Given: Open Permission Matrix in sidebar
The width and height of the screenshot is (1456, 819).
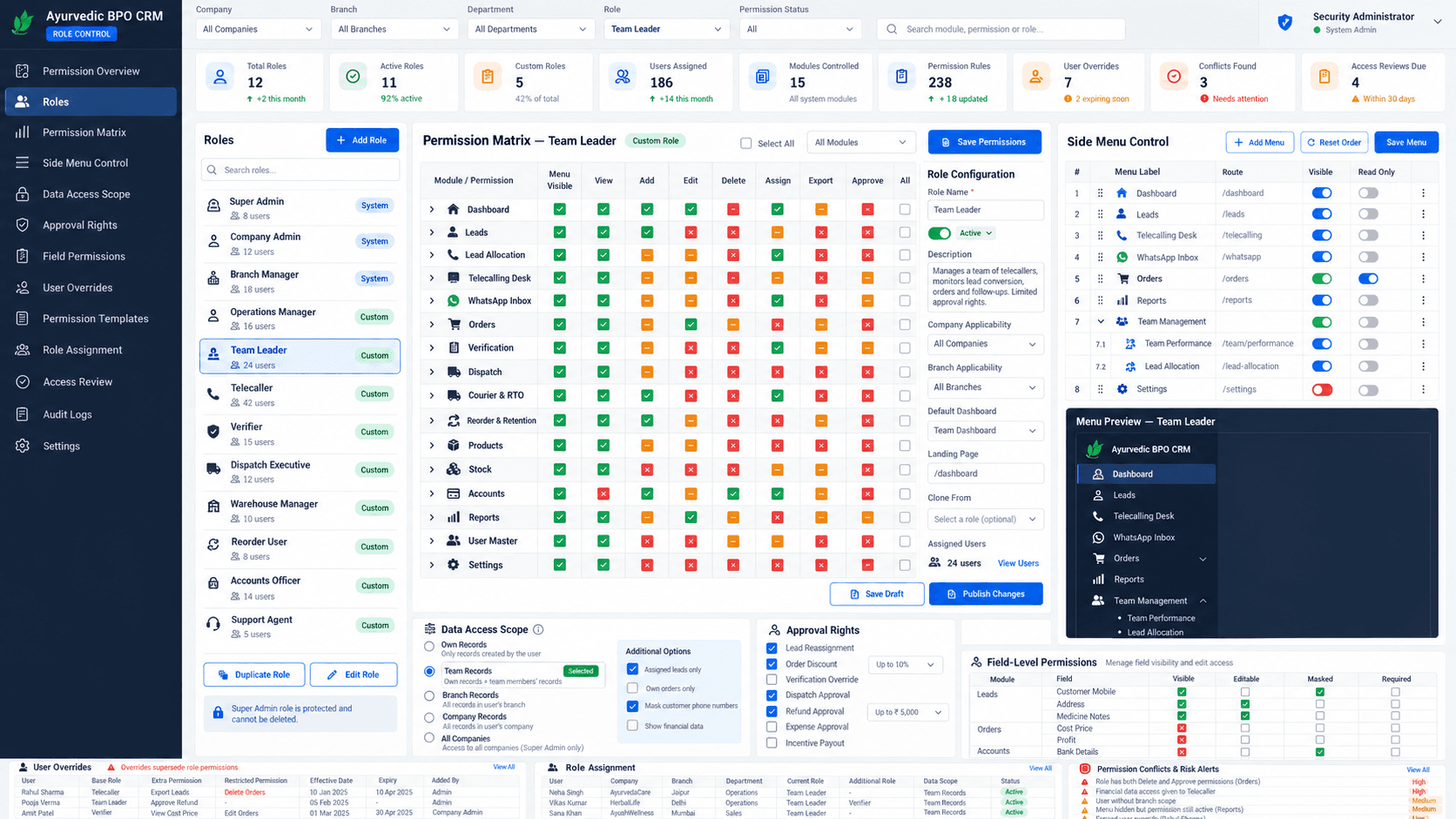Looking at the screenshot, I should coord(91,132).
